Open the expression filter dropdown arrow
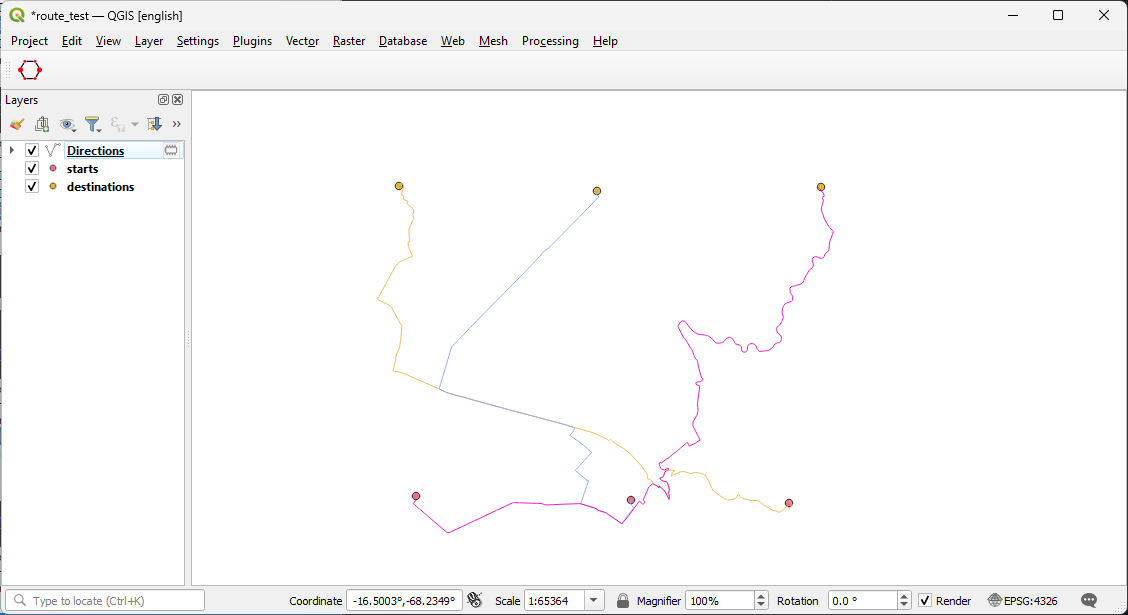The width and height of the screenshot is (1128, 615). [135, 124]
